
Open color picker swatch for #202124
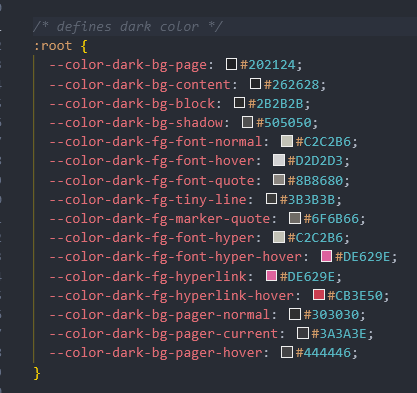click(231, 64)
